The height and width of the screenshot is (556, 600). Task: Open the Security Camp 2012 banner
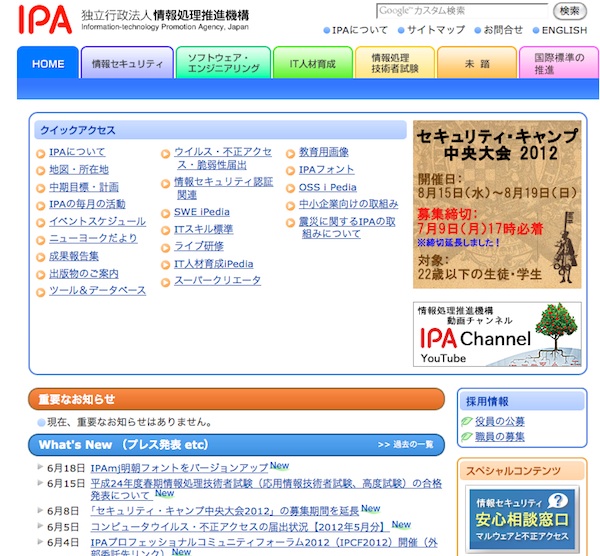497,203
